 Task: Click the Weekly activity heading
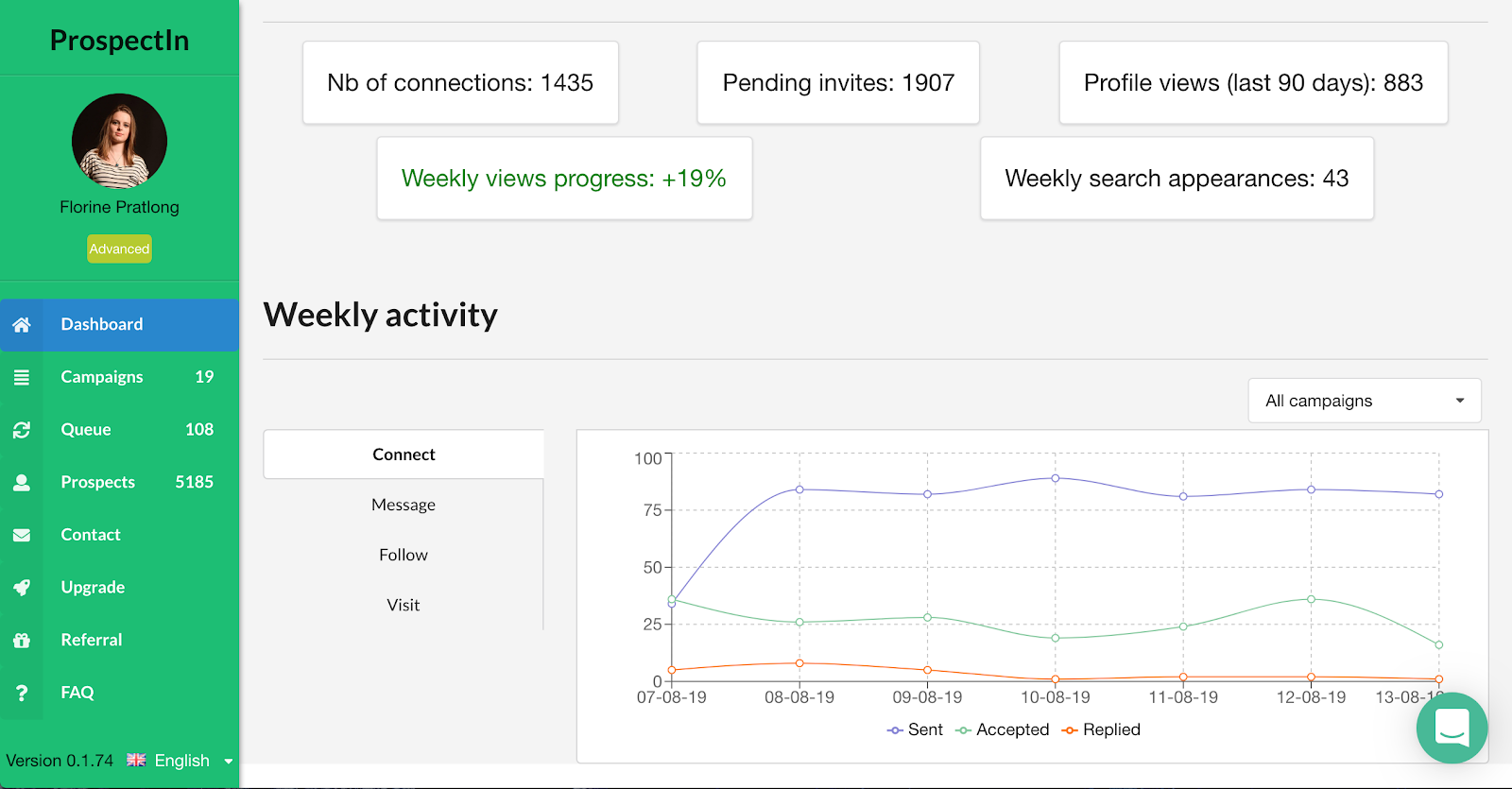[x=380, y=315]
